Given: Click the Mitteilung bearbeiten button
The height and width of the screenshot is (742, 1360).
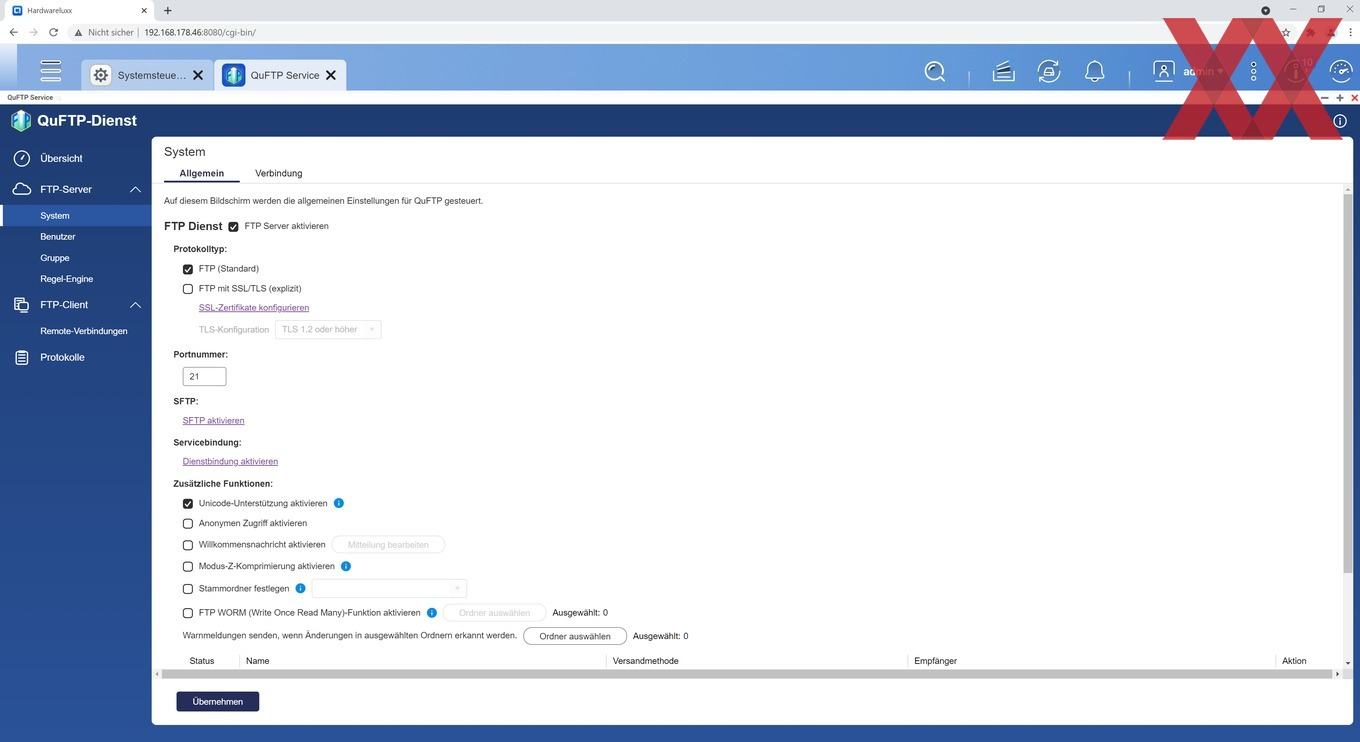Looking at the screenshot, I should click(x=388, y=545).
